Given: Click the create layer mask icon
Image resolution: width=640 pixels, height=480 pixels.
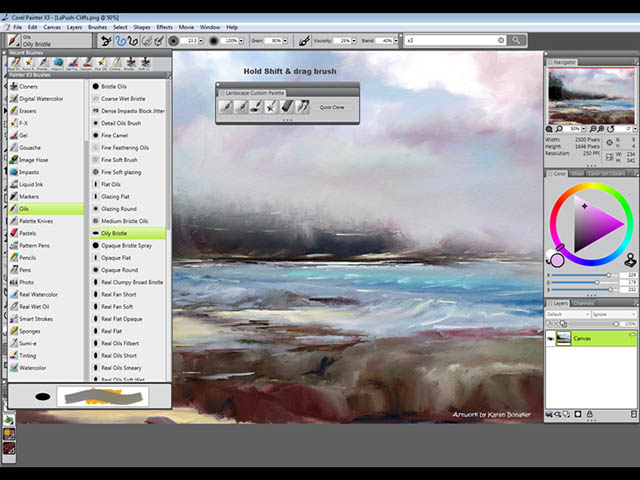Looking at the screenshot, I should (578, 414).
